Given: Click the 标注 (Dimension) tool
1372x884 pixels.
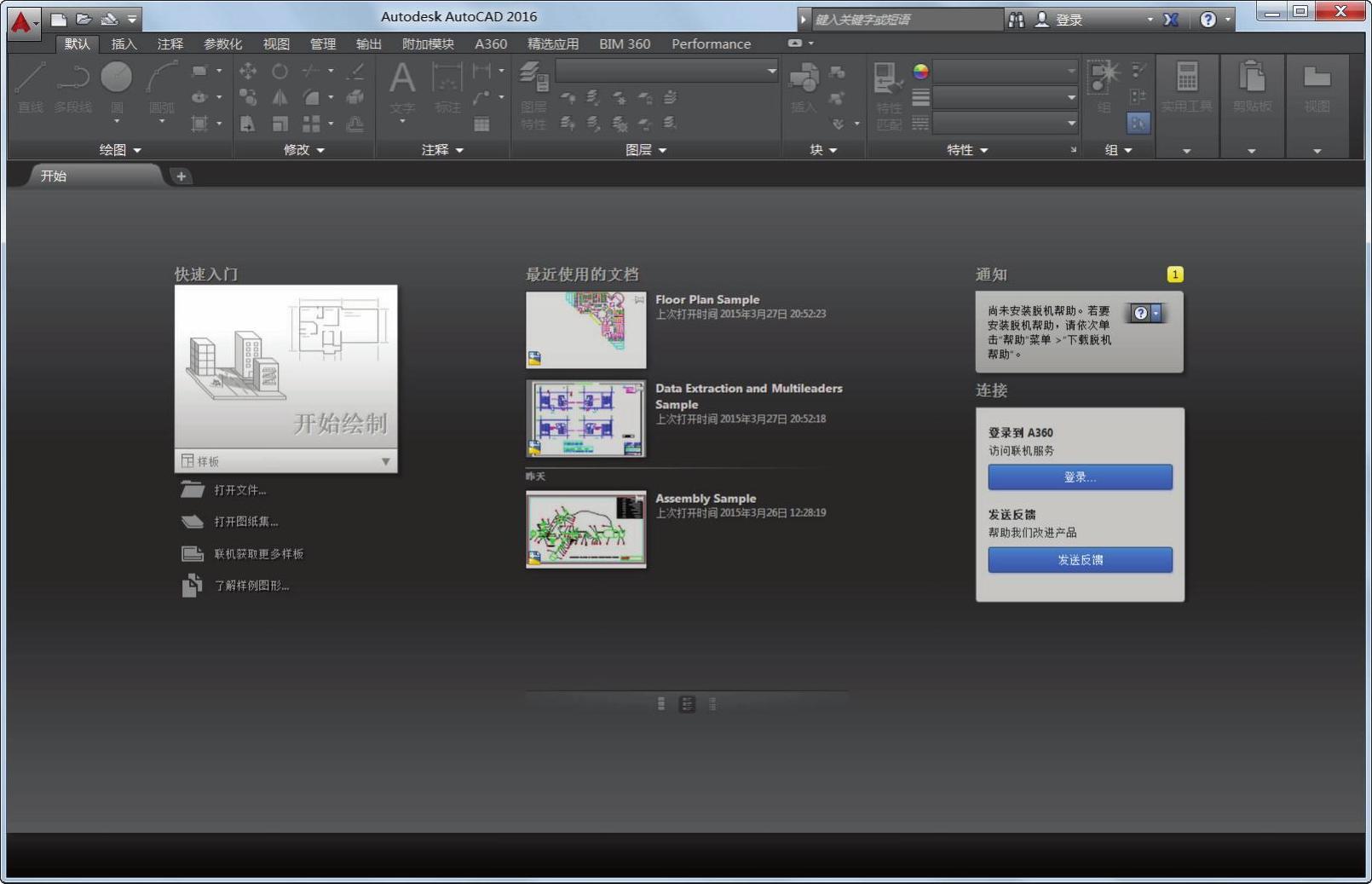Looking at the screenshot, I should tap(447, 88).
